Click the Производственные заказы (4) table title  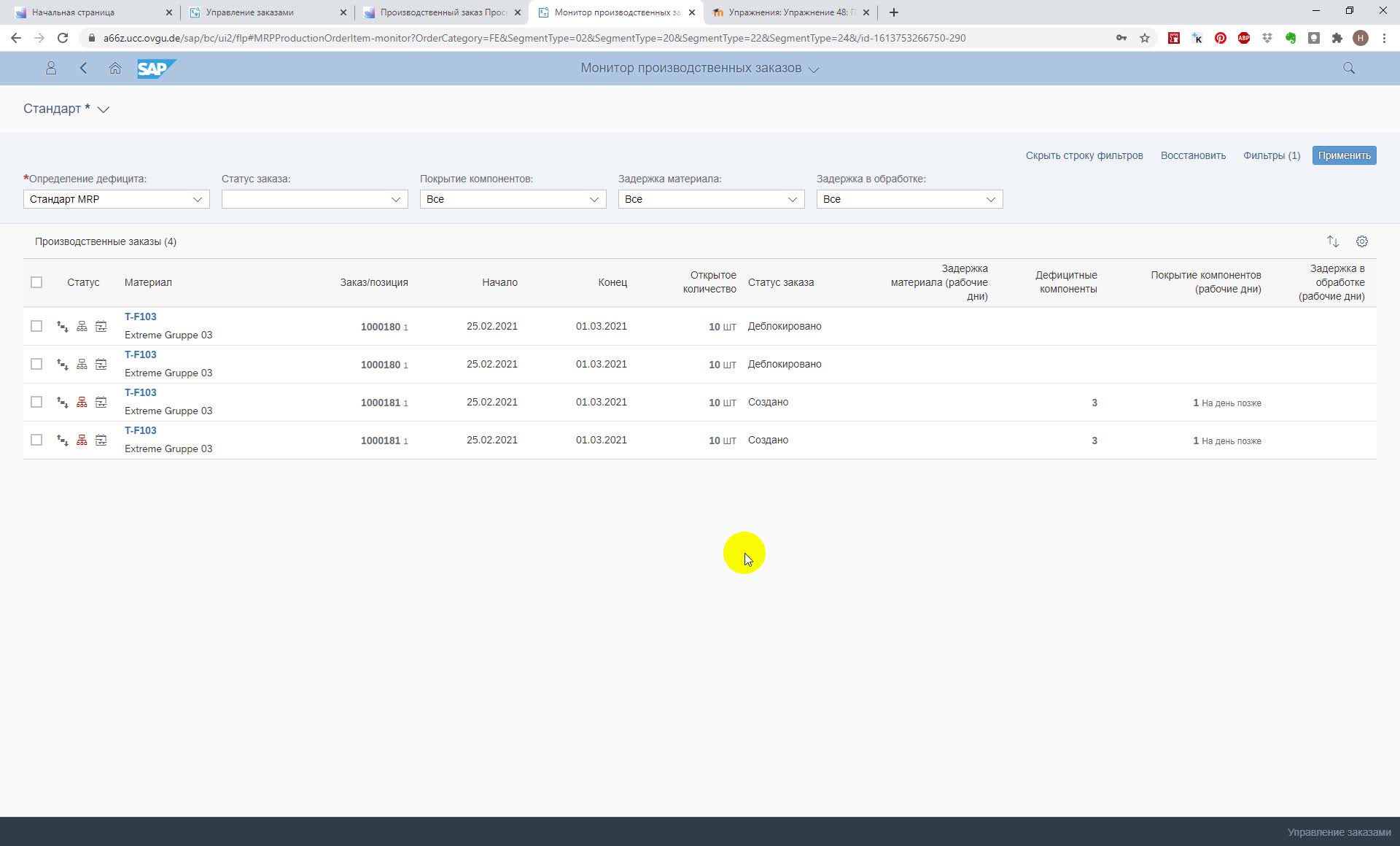tap(106, 241)
